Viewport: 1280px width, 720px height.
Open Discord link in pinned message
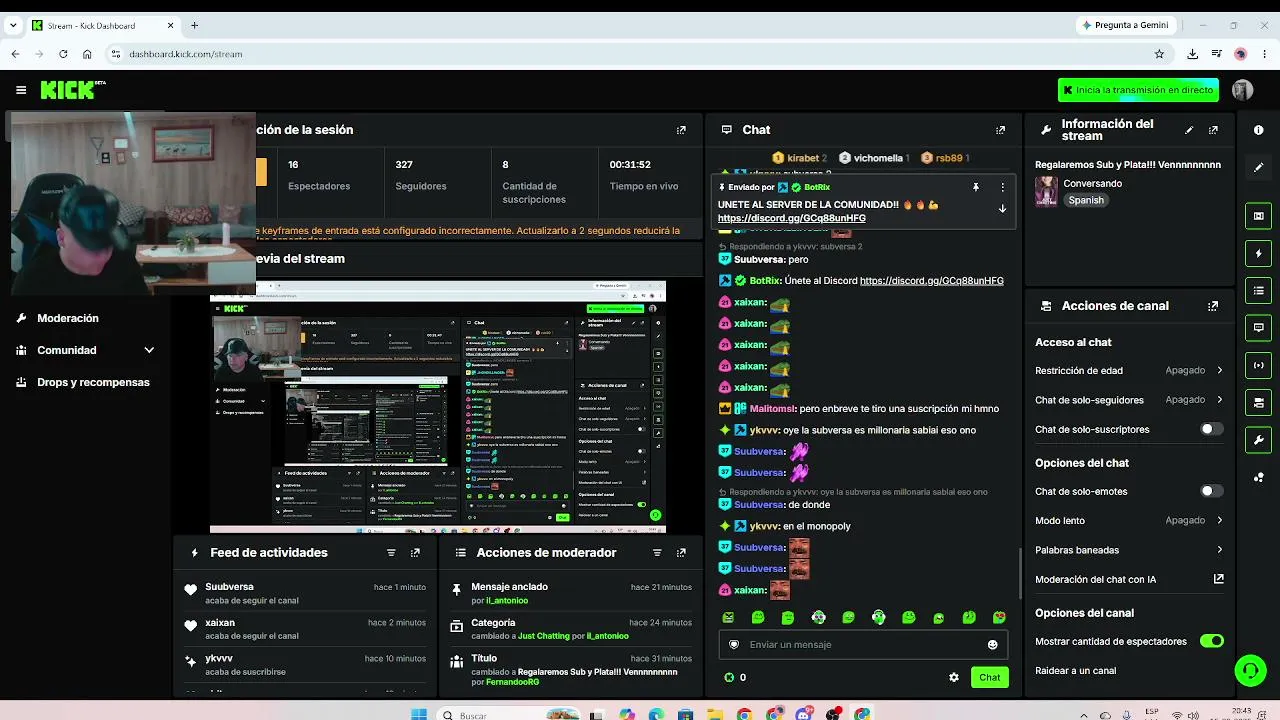(x=792, y=218)
